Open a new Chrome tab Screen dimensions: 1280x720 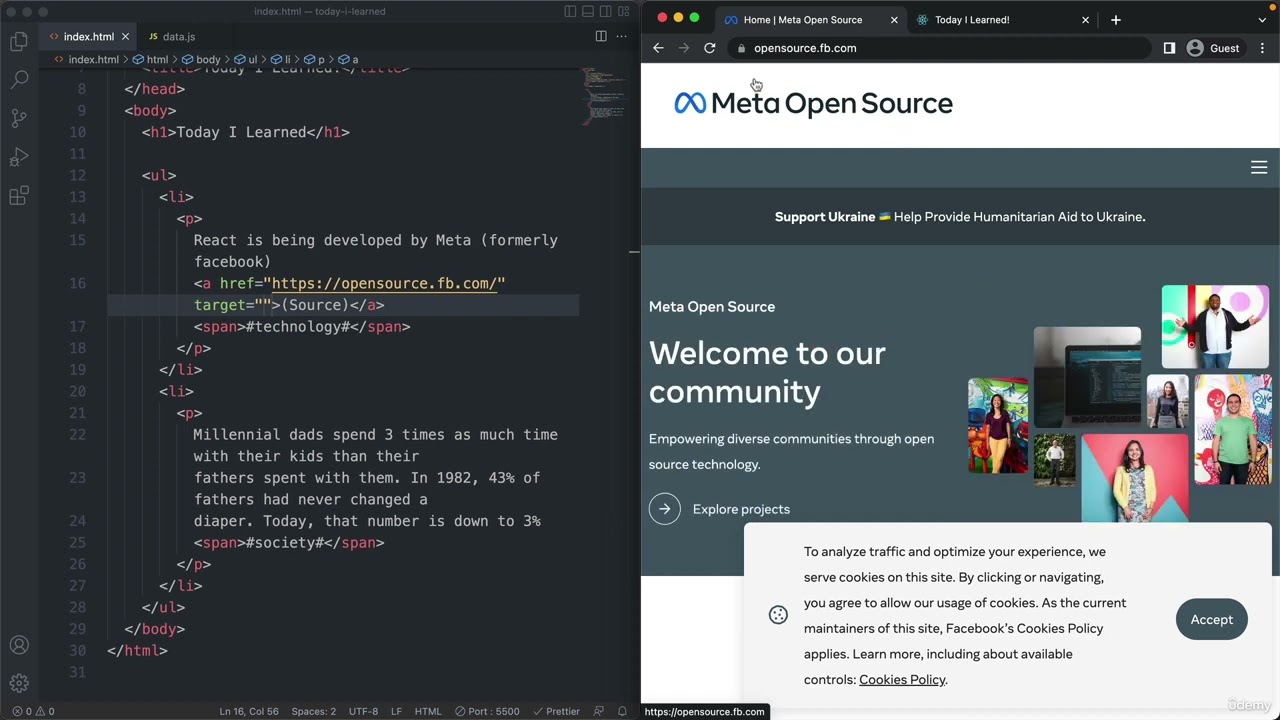[1116, 20]
